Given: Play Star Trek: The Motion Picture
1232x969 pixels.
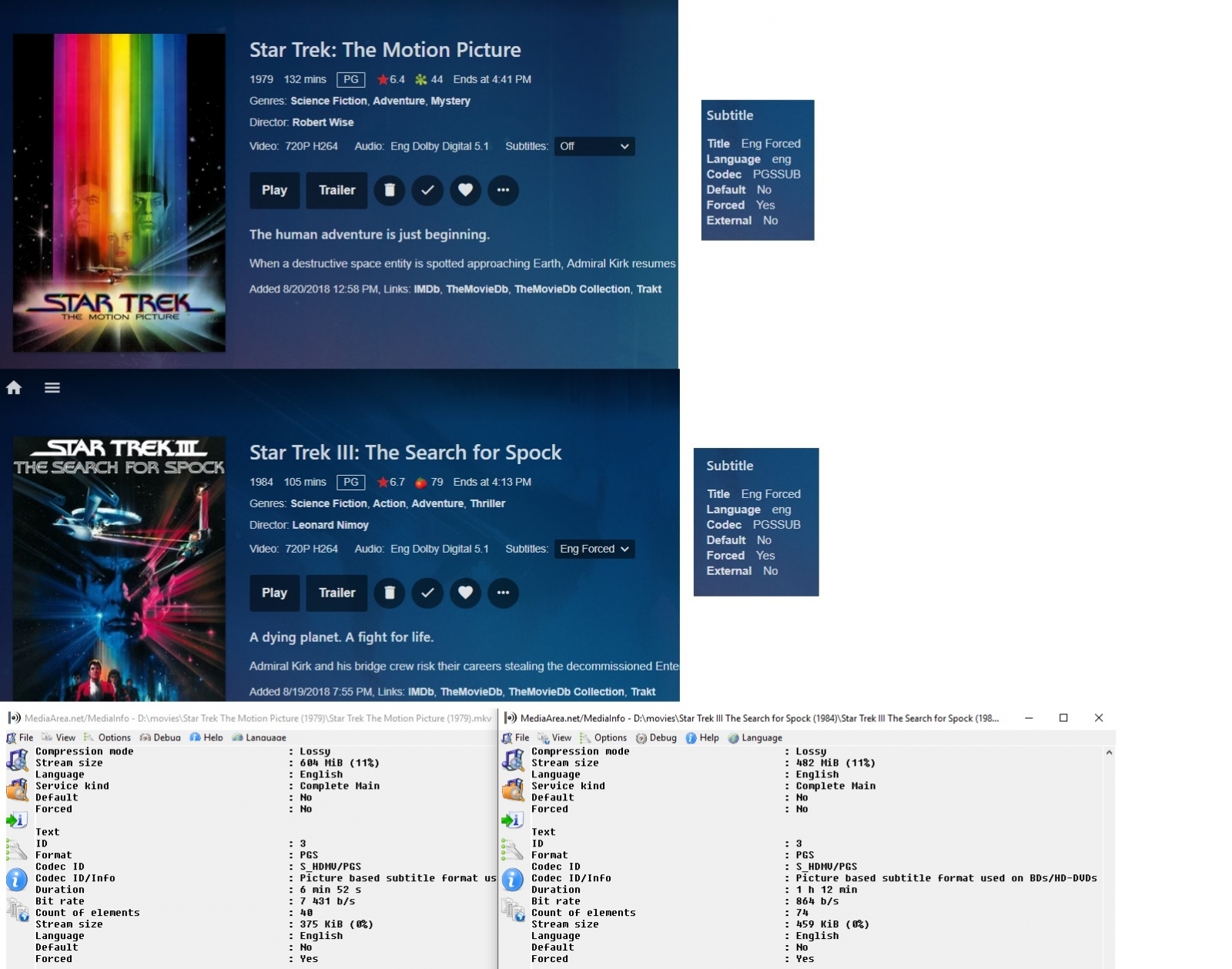Looking at the screenshot, I should click(x=275, y=190).
